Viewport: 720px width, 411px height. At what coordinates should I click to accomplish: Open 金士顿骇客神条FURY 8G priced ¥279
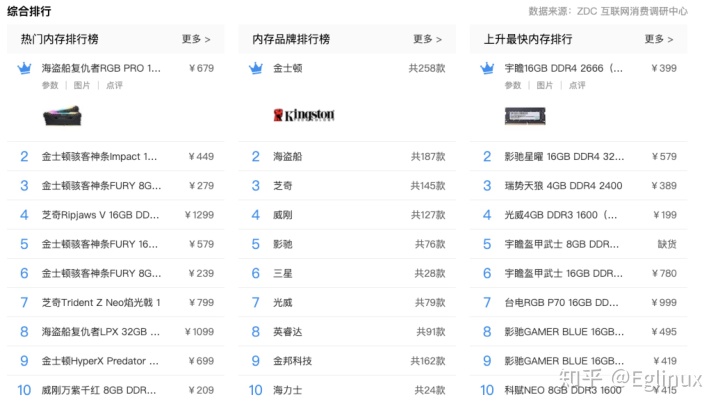[x=101, y=186]
